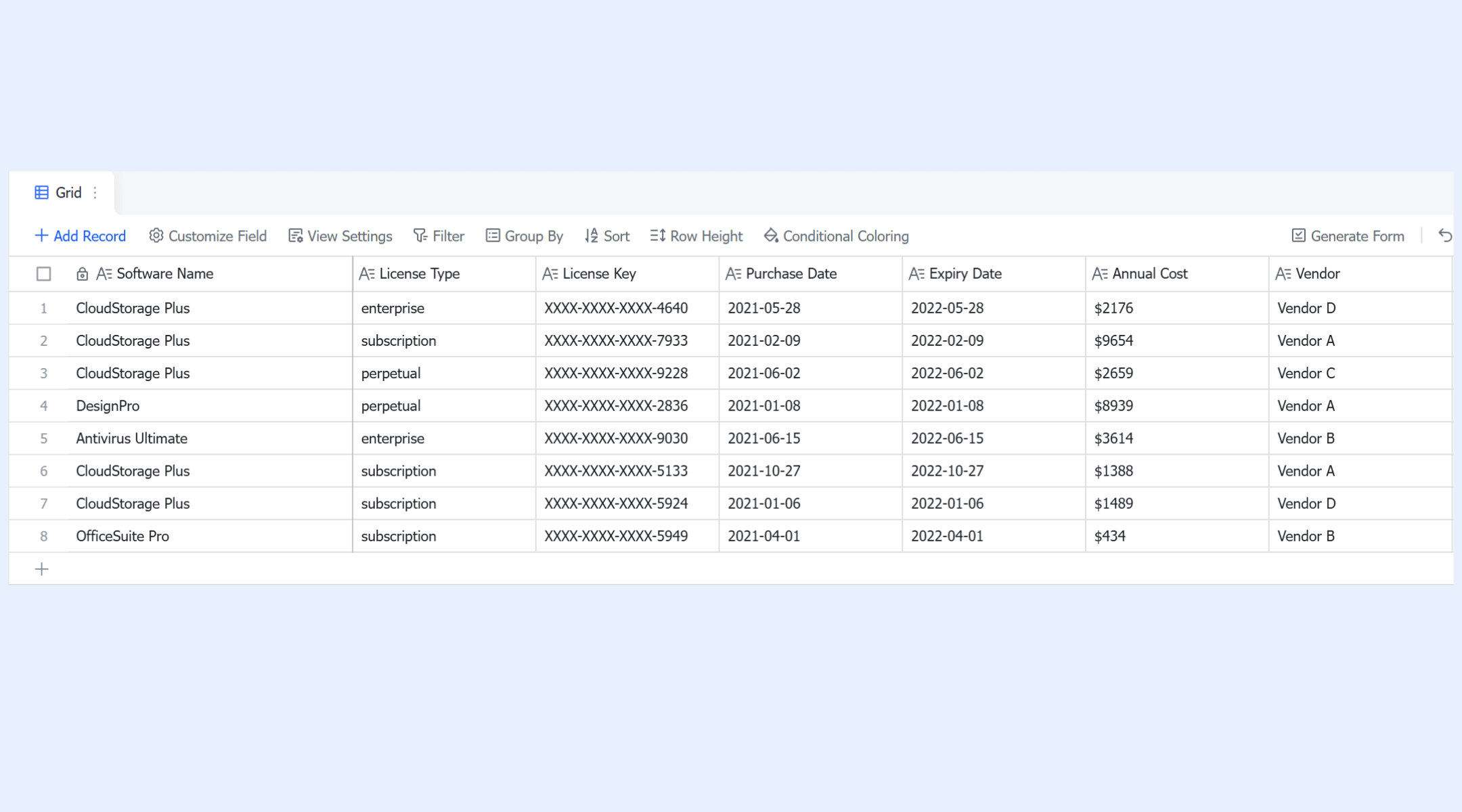Click expiry date 2022-01-06

994,503
